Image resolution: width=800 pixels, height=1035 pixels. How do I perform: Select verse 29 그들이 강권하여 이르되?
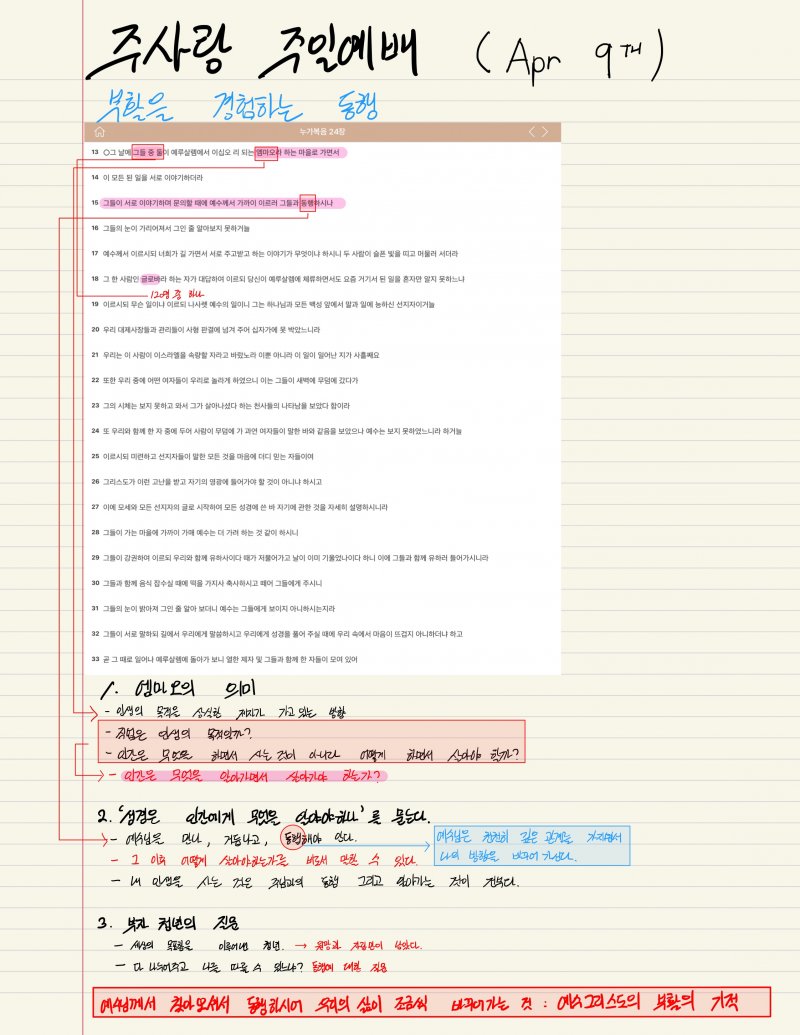[x=290, y=558]
